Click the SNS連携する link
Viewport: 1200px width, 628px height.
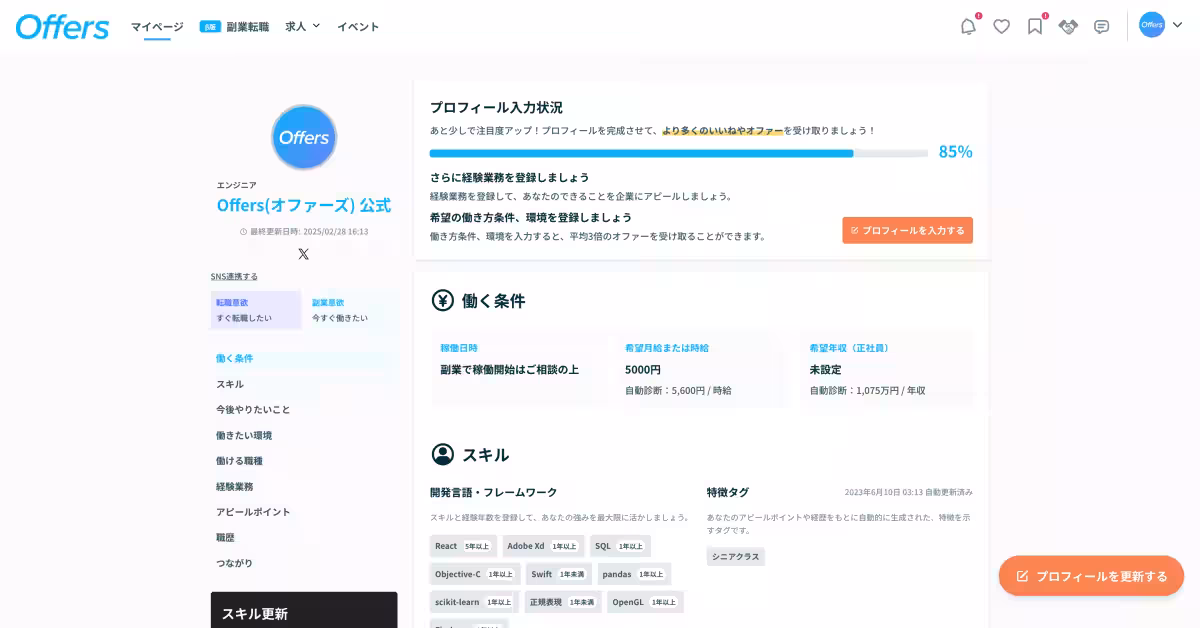click(x=235, y=275)
